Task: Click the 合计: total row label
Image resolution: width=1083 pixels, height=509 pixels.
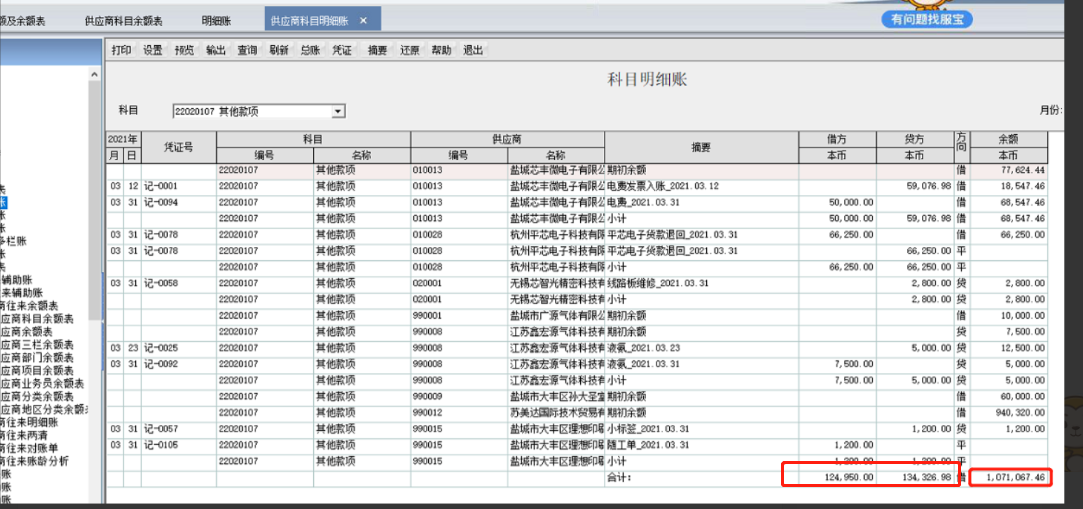Action: tap(620, 477)
